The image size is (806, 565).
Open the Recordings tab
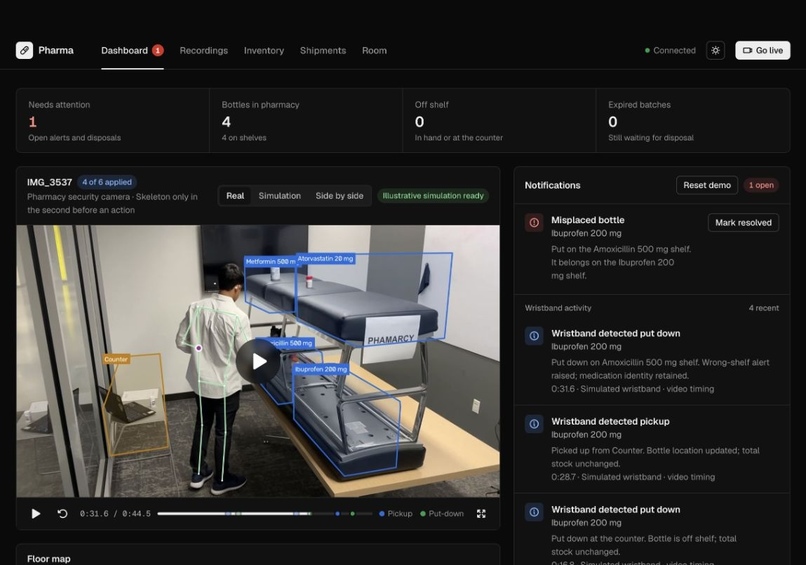[x=204, y=50]
